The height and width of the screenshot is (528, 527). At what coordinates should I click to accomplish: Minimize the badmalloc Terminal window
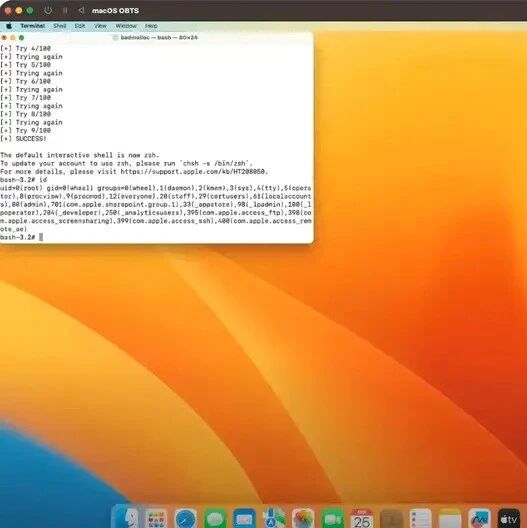coord(13,38)
